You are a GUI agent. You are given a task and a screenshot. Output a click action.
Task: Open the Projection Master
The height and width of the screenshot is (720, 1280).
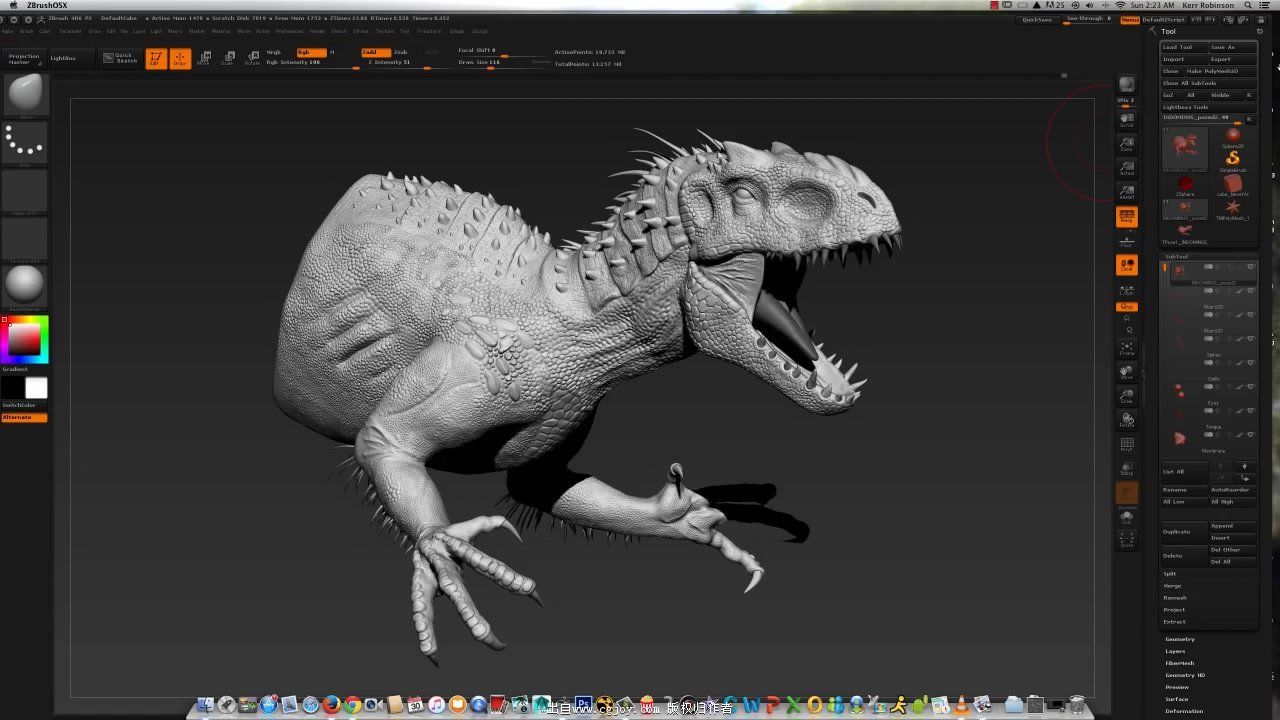pos(24,59)
